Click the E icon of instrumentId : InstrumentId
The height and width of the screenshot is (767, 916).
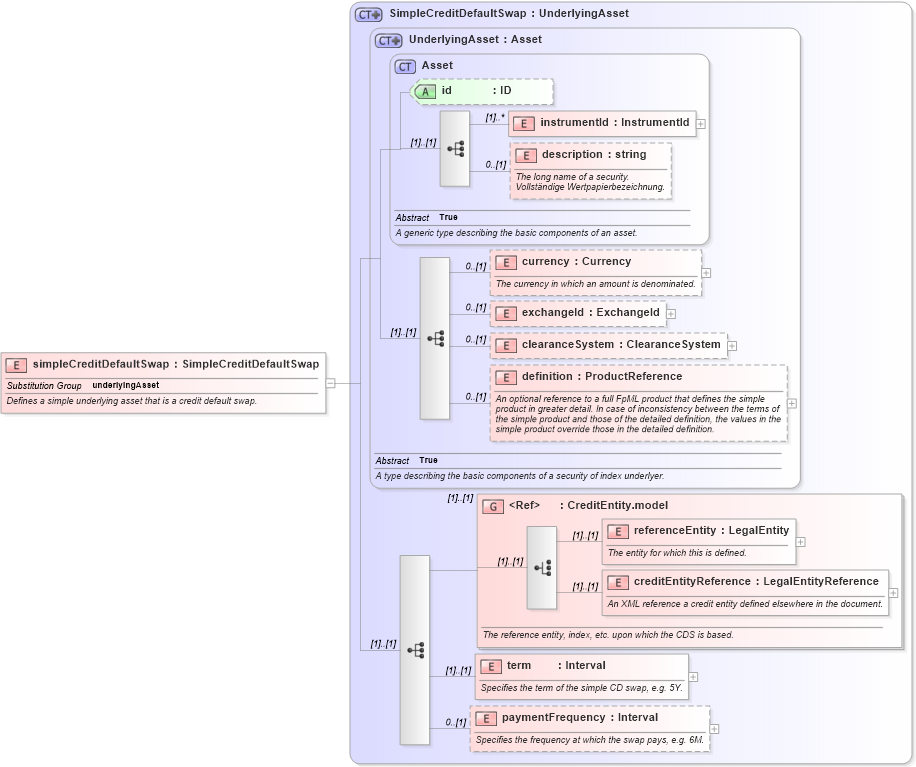coord(526,123)
